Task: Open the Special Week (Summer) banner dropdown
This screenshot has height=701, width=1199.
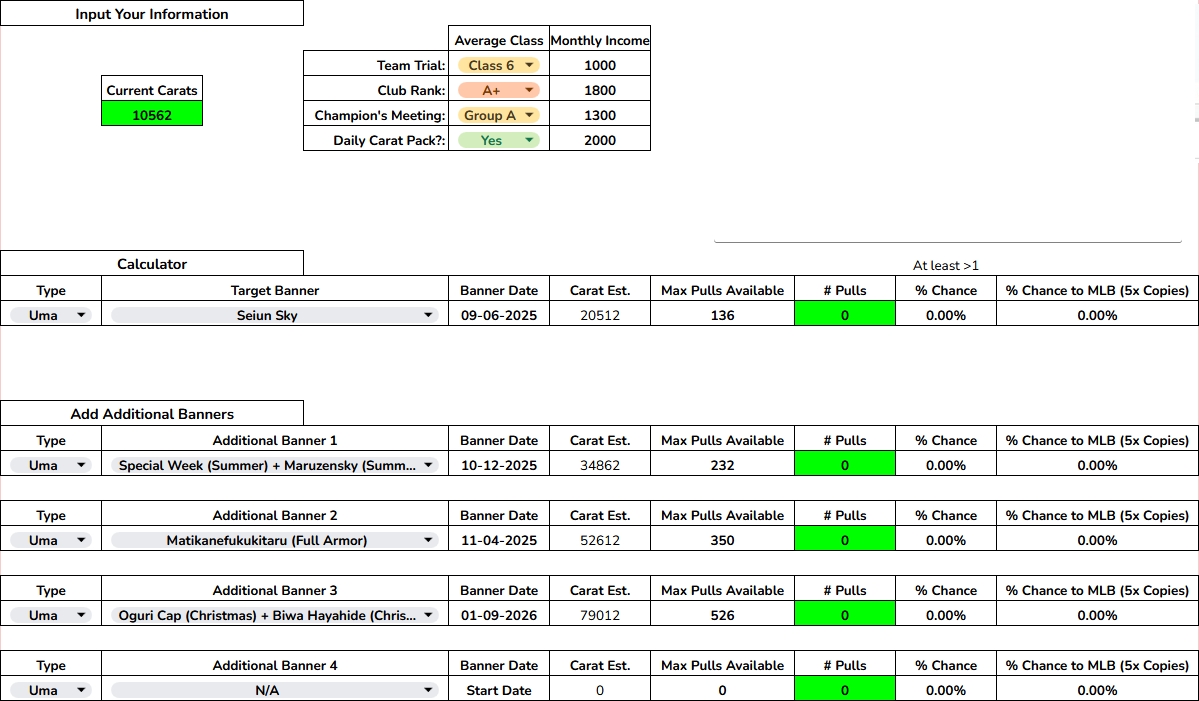Action: [x=275, y=465]
